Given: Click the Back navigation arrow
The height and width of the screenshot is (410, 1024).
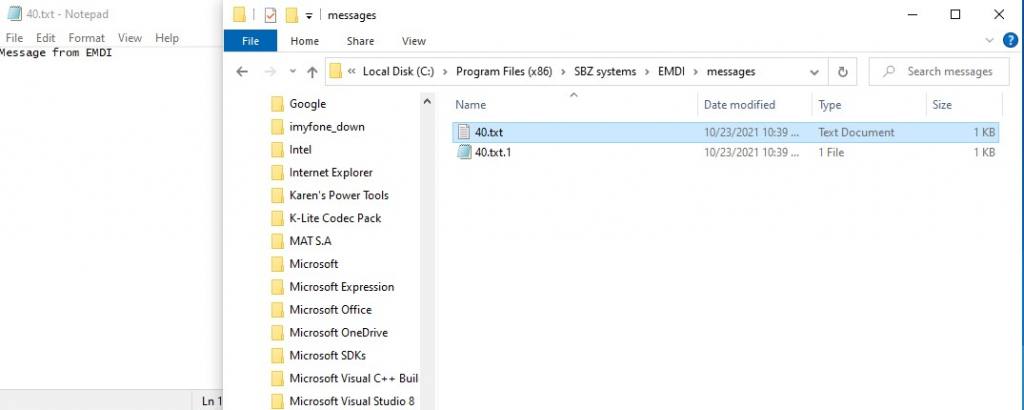Looking at the screenshot, I should click(x=242, y=72).
